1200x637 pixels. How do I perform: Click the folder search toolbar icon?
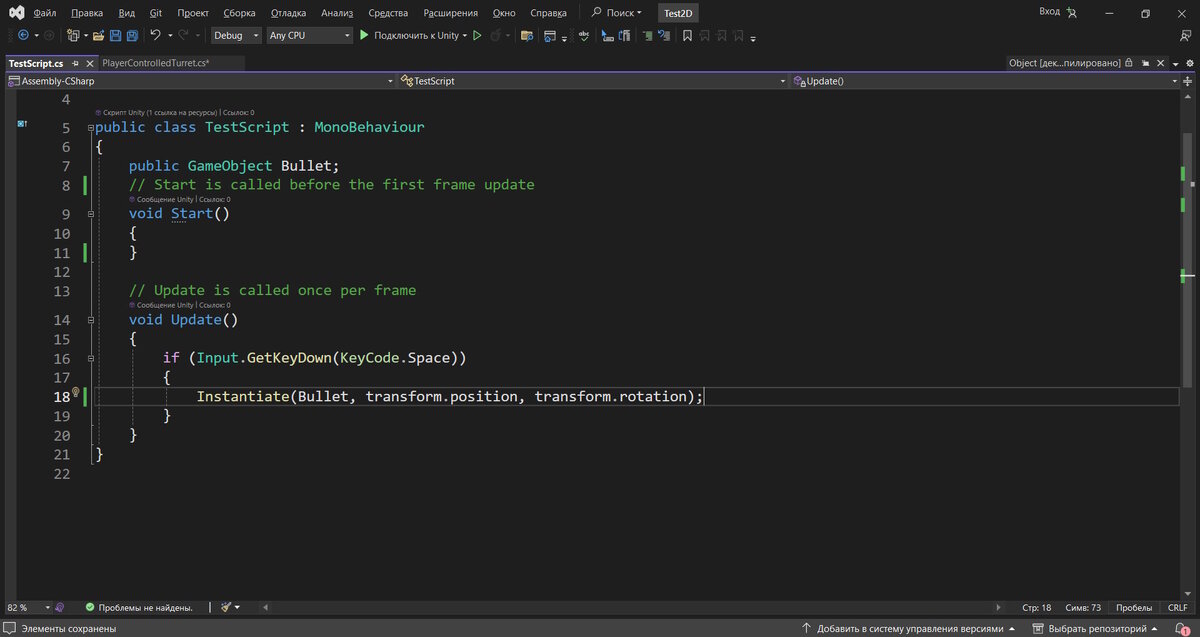point(527,35)
